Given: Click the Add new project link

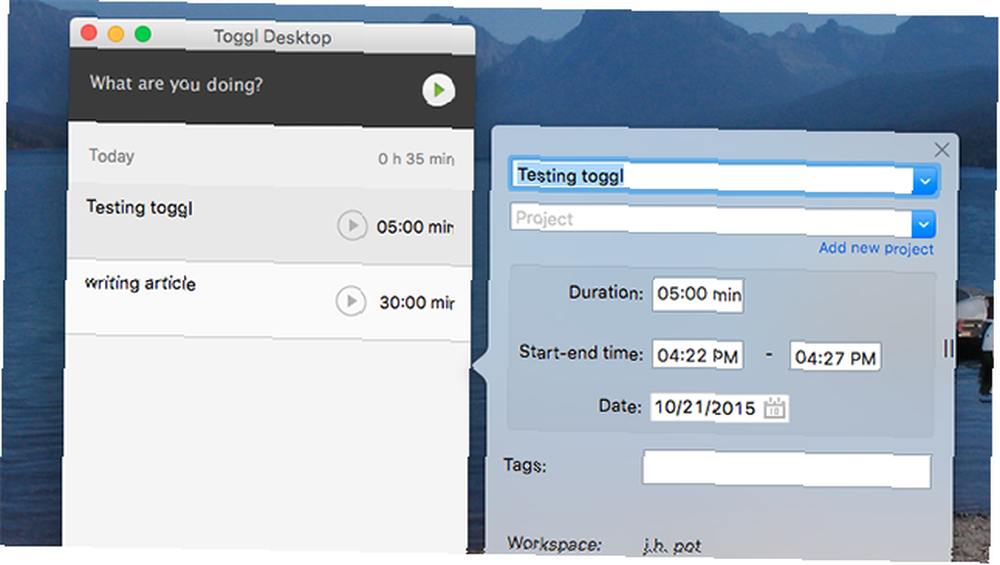Looking at the screenshot, I should point(876,248).
